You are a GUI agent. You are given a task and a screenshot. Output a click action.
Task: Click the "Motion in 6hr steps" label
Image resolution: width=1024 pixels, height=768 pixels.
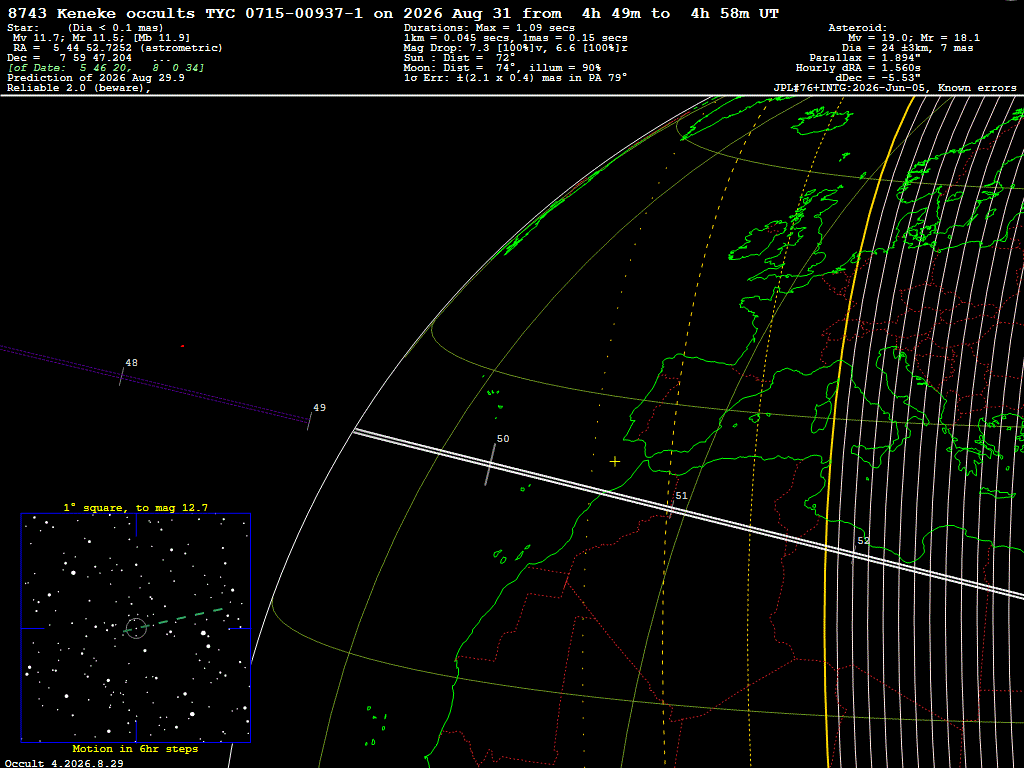(x=135, y=748)
